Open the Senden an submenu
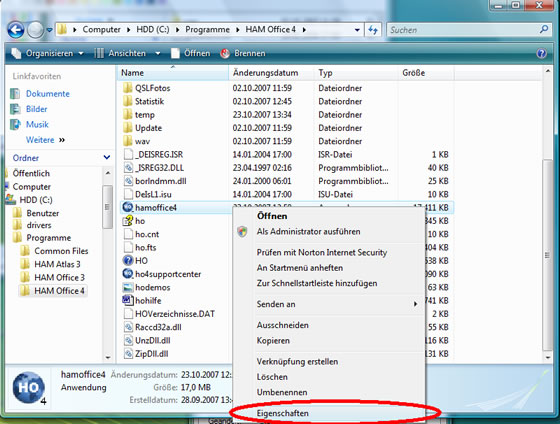The height and width of the screenshot is (424, 560). 329,304
